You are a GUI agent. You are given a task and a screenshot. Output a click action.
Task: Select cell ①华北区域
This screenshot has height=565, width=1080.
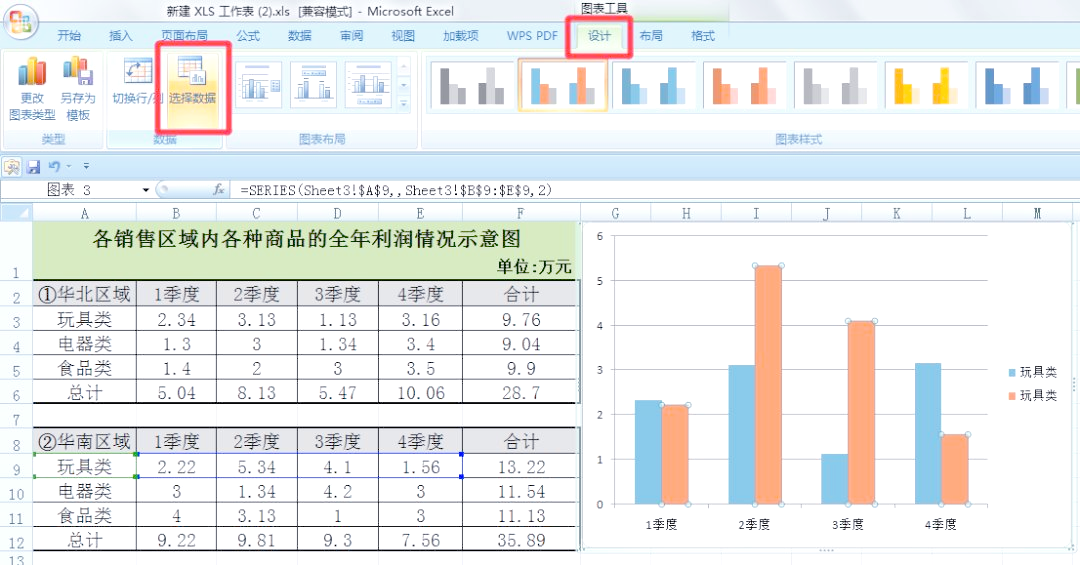click(85, 294)
